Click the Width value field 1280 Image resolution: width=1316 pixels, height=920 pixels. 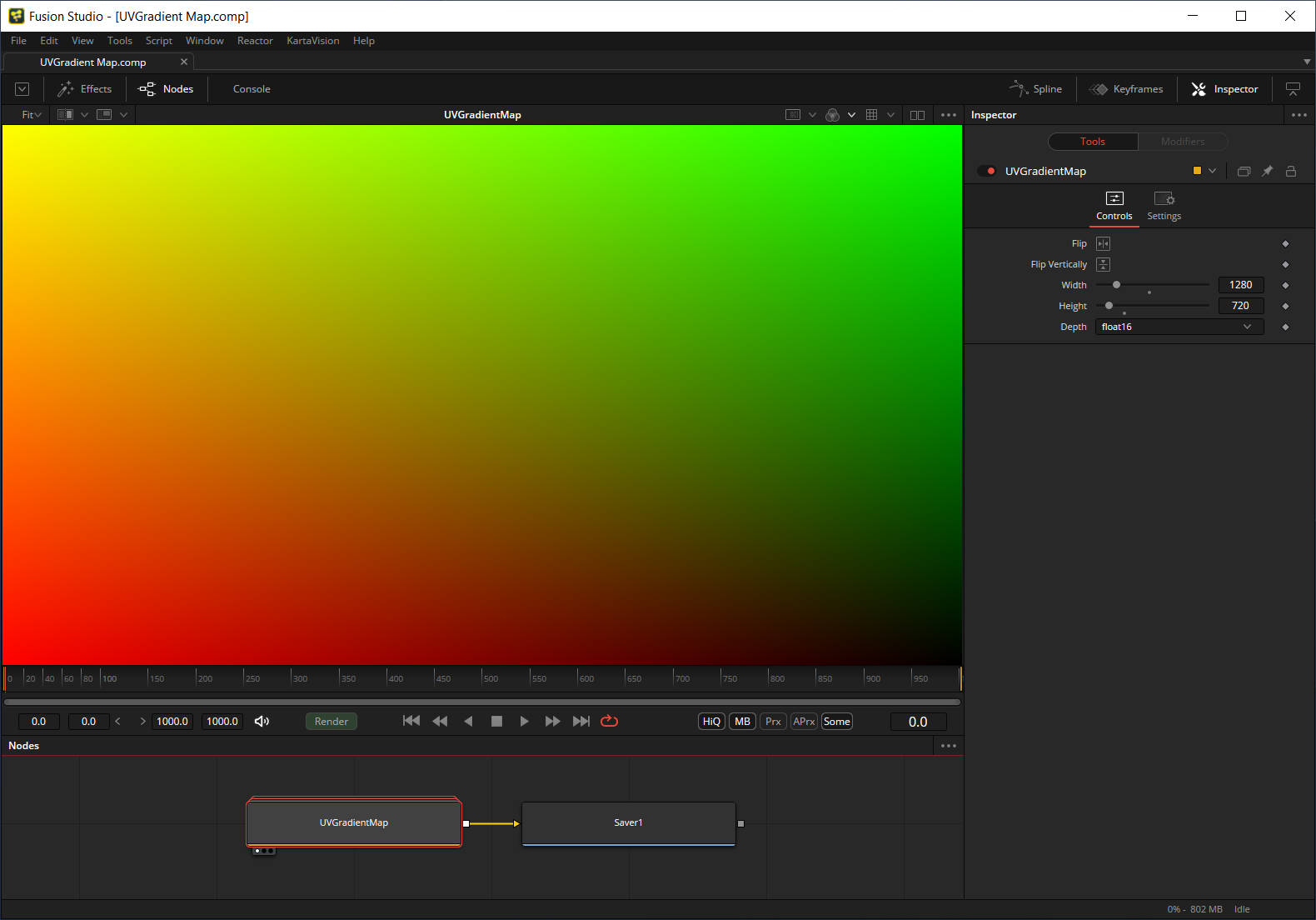(x=1241, y=285)
